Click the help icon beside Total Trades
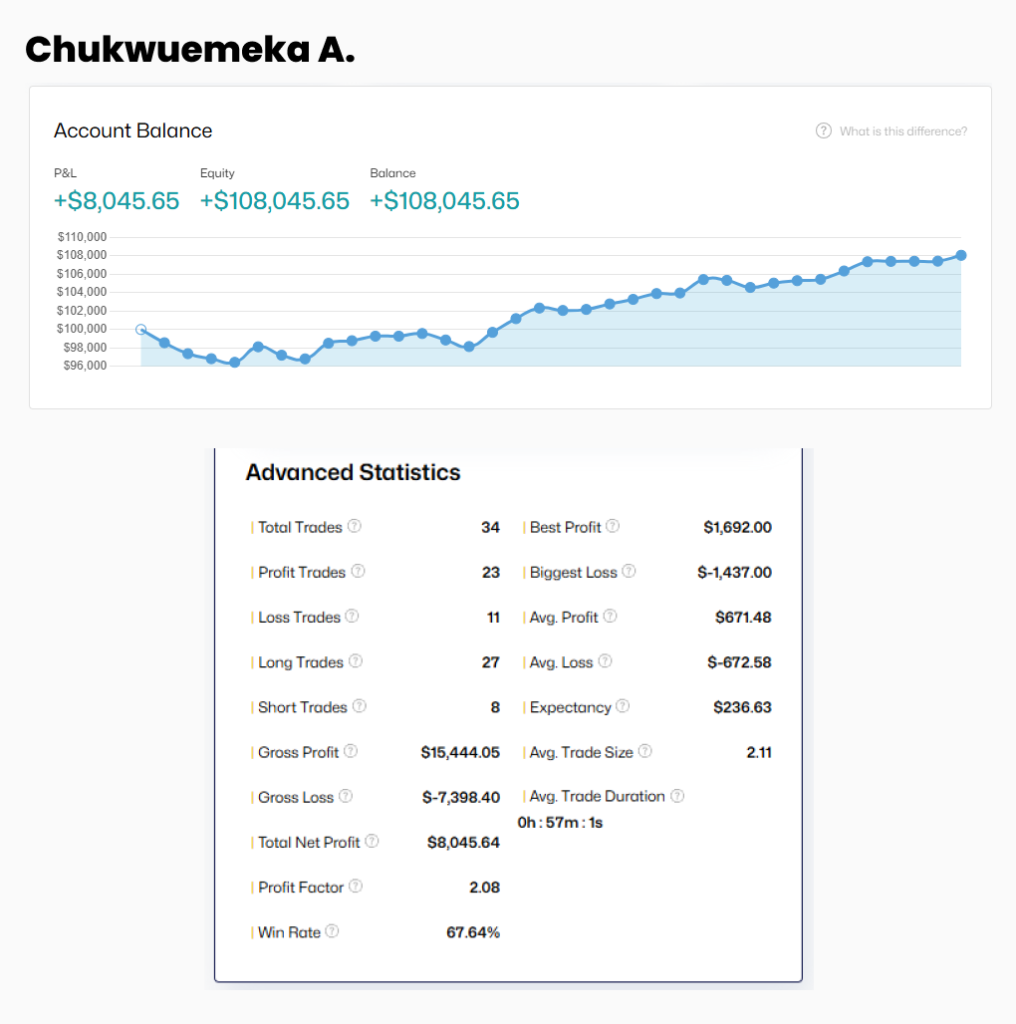This screenshot has height=1024, width=1016. pyautogui.click(x=354, y=527)
